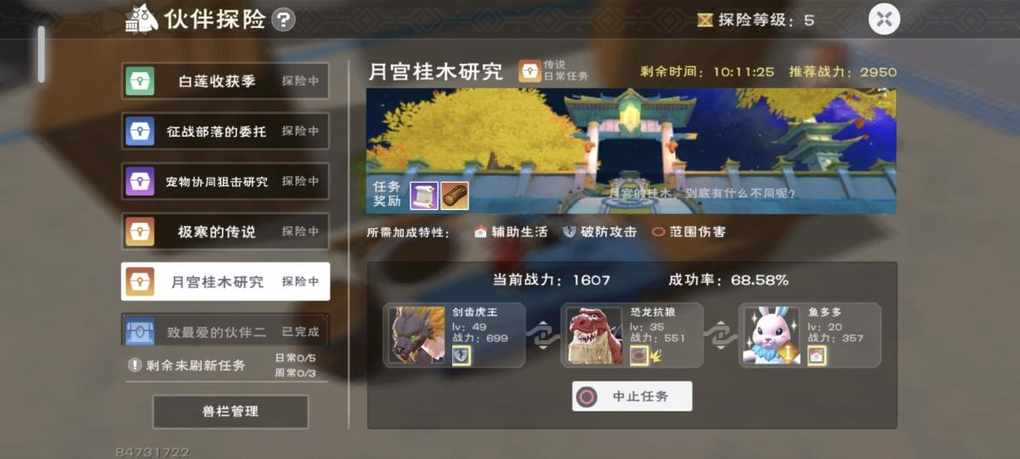Tap the exclamation icon beside 剩余未刷新任务
This screenshot has width=1020, height=459.
[135, 365]
